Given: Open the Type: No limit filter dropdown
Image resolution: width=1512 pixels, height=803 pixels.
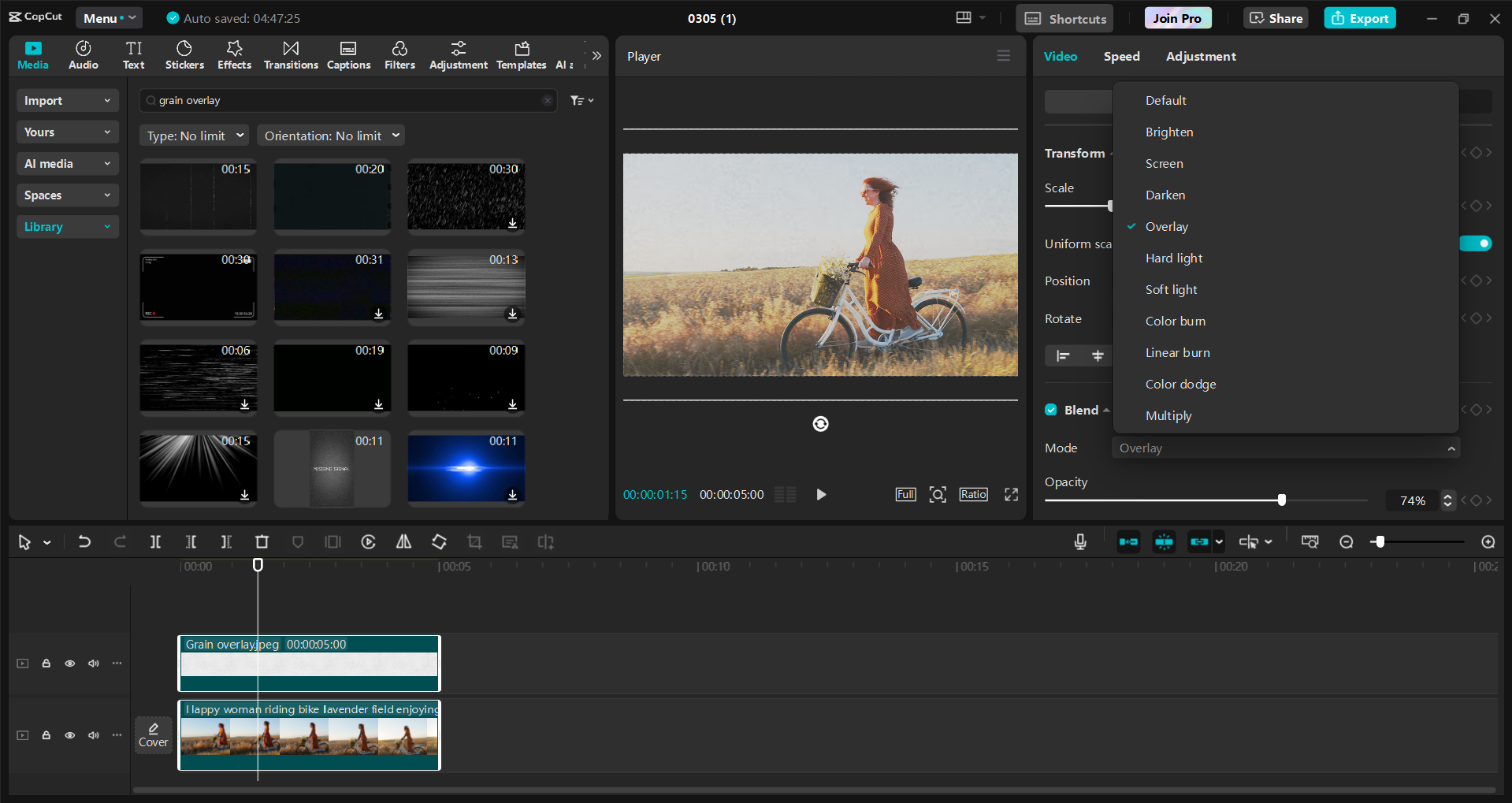Looking at the screenshot, I should (194, 135).
